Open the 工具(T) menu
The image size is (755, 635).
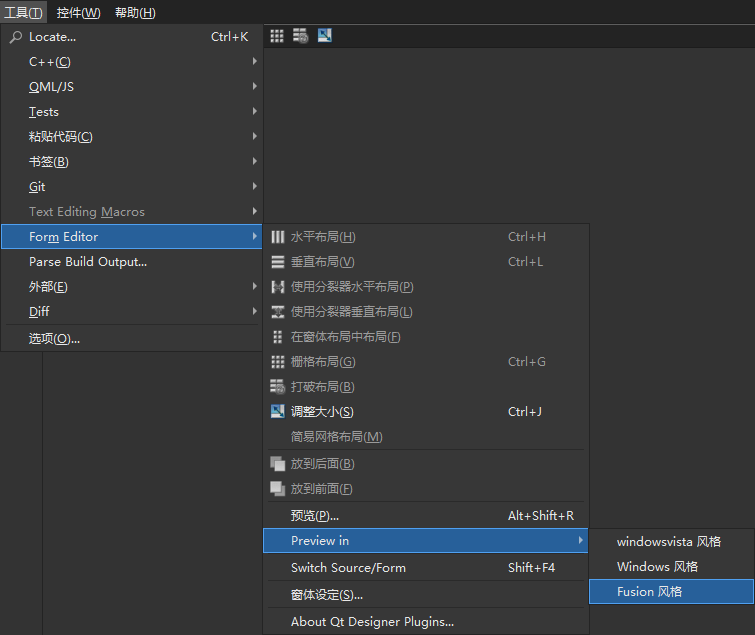tap(23, 13)
